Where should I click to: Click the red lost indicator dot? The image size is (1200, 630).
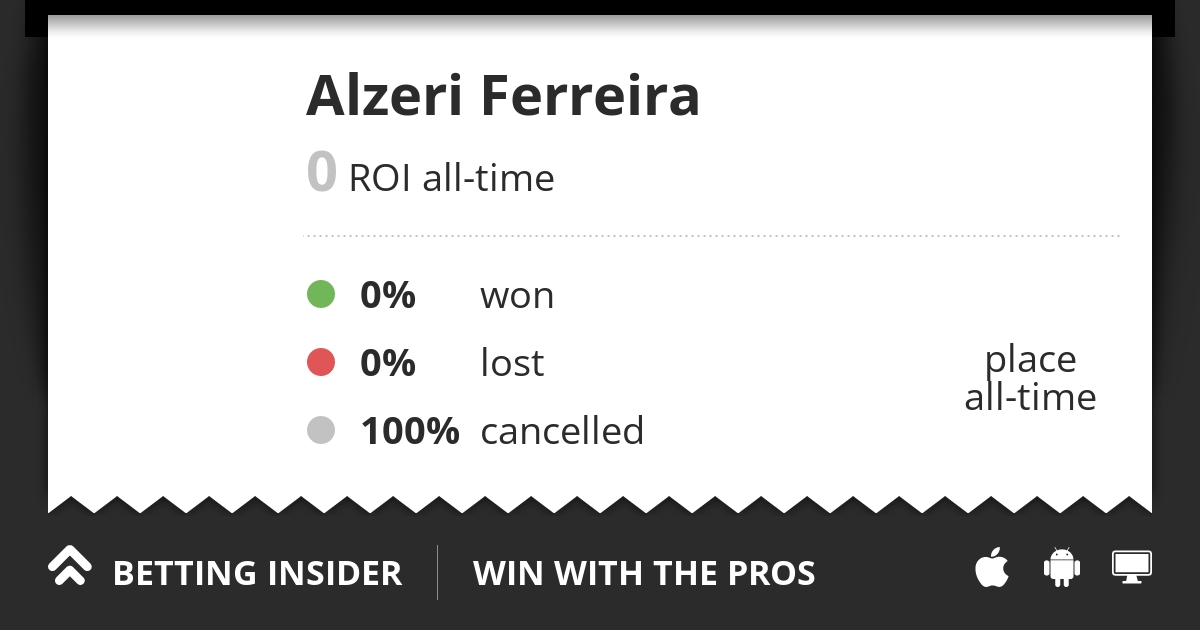[320, 362]
